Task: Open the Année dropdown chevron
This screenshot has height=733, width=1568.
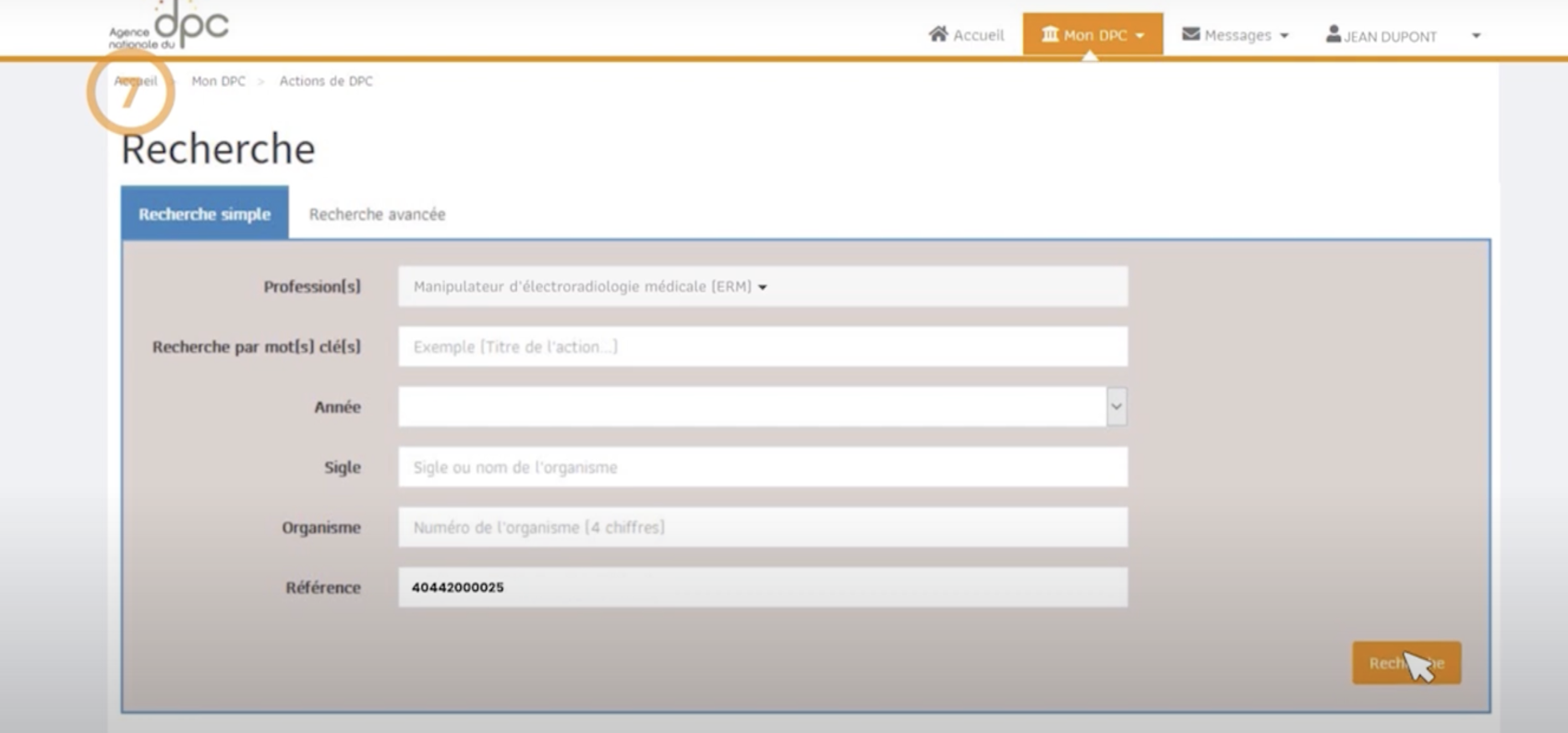Action: [1116, 406]
